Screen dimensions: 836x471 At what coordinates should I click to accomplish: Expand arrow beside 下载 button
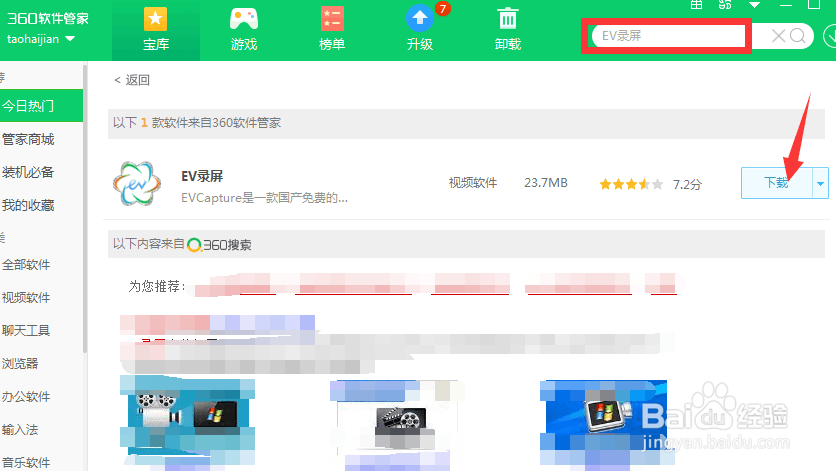click(x=820, y=183)
